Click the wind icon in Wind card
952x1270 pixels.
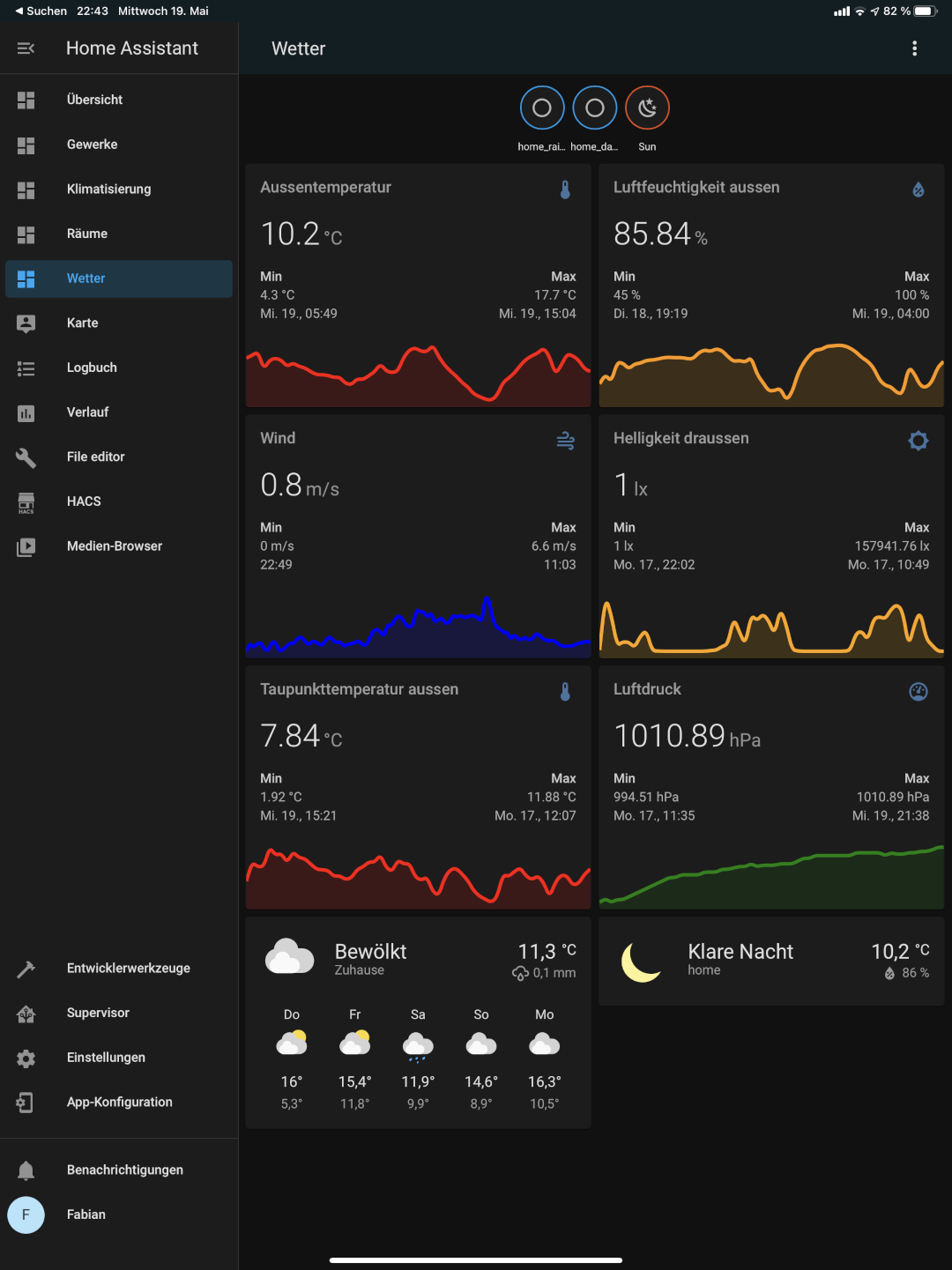pyautogui.click(x=565, y=441)
